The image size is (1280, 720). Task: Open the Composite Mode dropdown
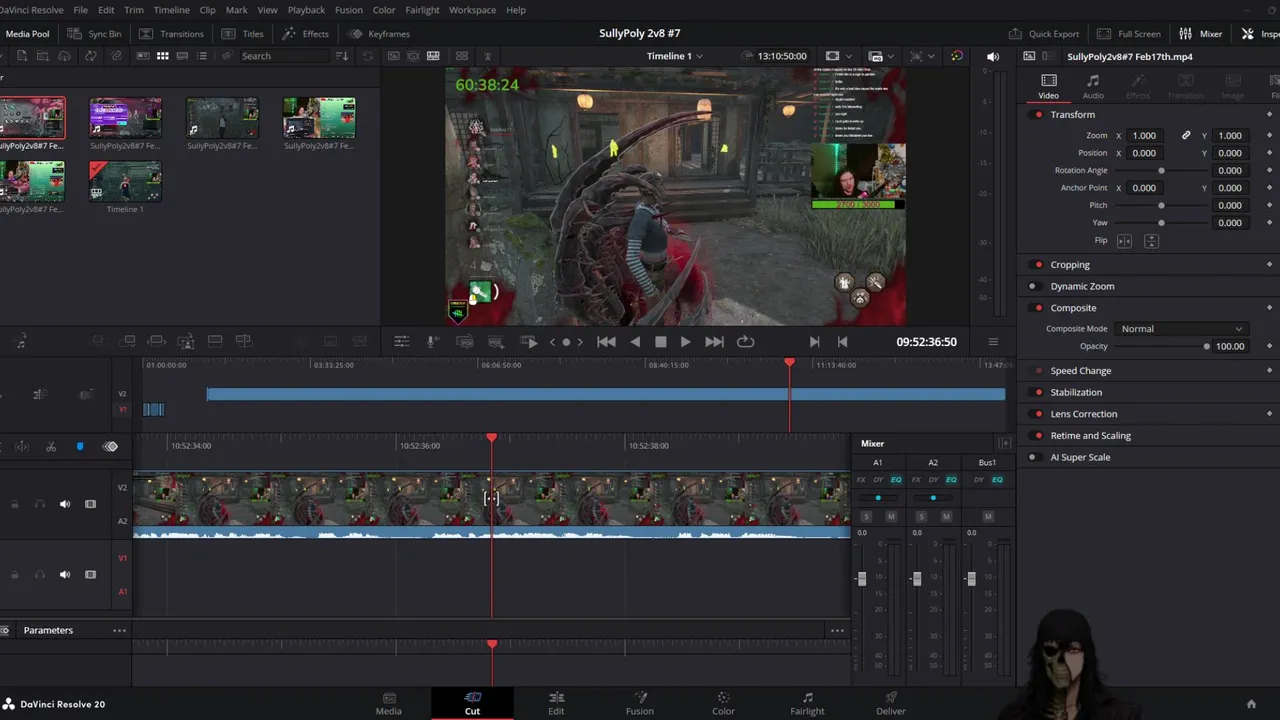point(1181,329)
